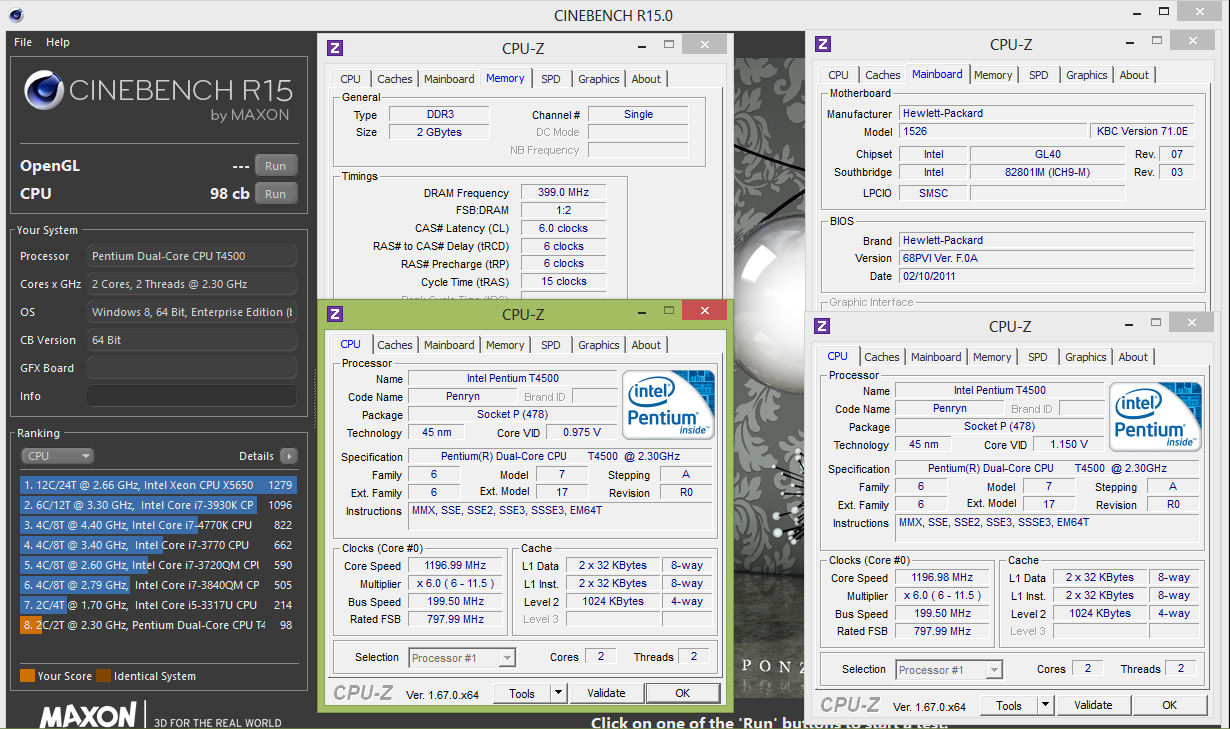Select Memory tab in white CPU-tab CPU-Z window

[x=992, y=357]
